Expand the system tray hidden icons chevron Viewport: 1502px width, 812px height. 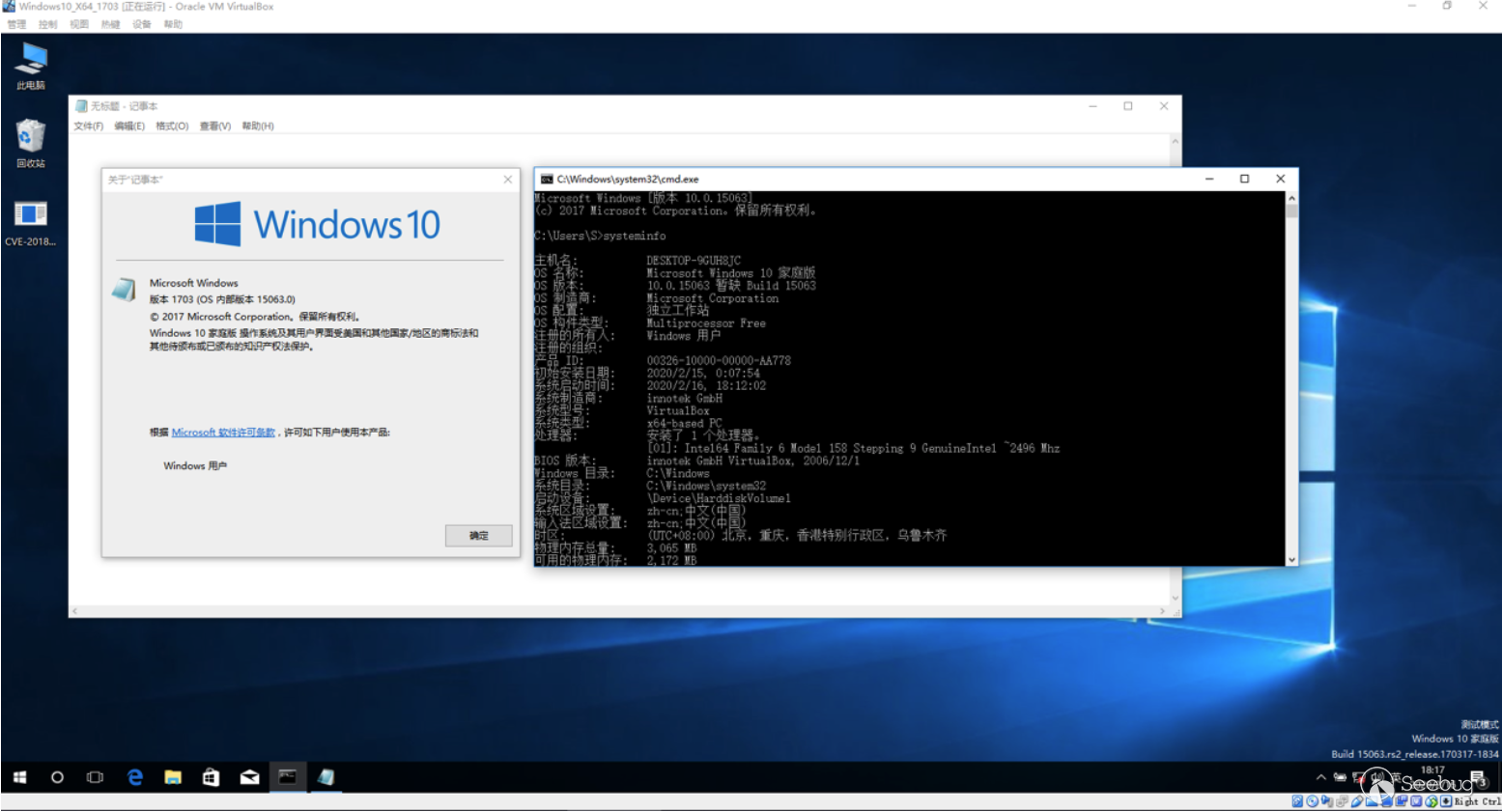[1320, 777]
